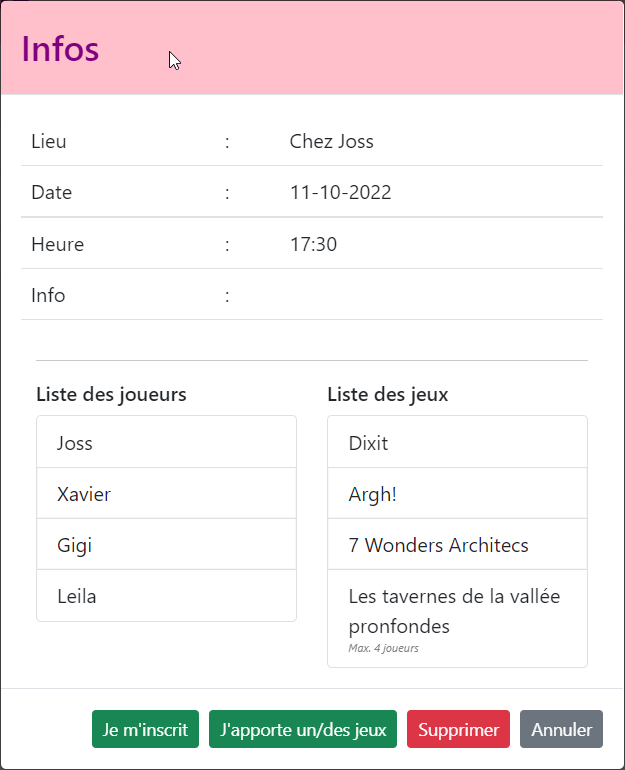625x770 pixels.
Task: Select the "Chez Joss" location value
Action: (331, 141)
